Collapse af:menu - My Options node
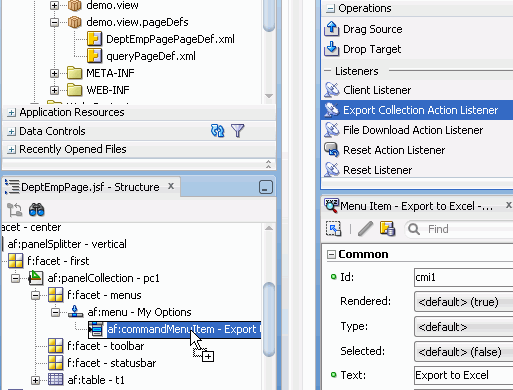The width and height of the screenshot is (513, 390). 55,312
